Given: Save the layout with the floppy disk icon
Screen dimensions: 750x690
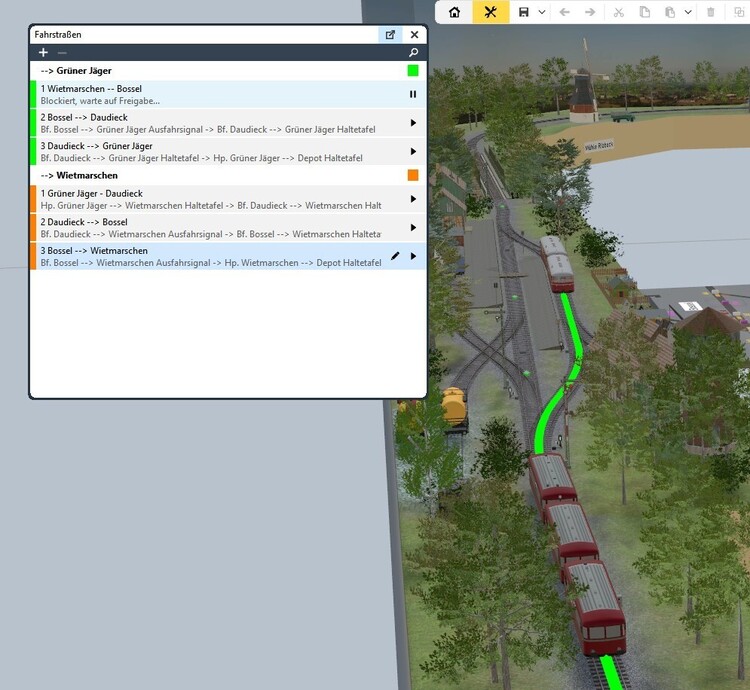Looking at the screenshot, I should tap(524, 12).
